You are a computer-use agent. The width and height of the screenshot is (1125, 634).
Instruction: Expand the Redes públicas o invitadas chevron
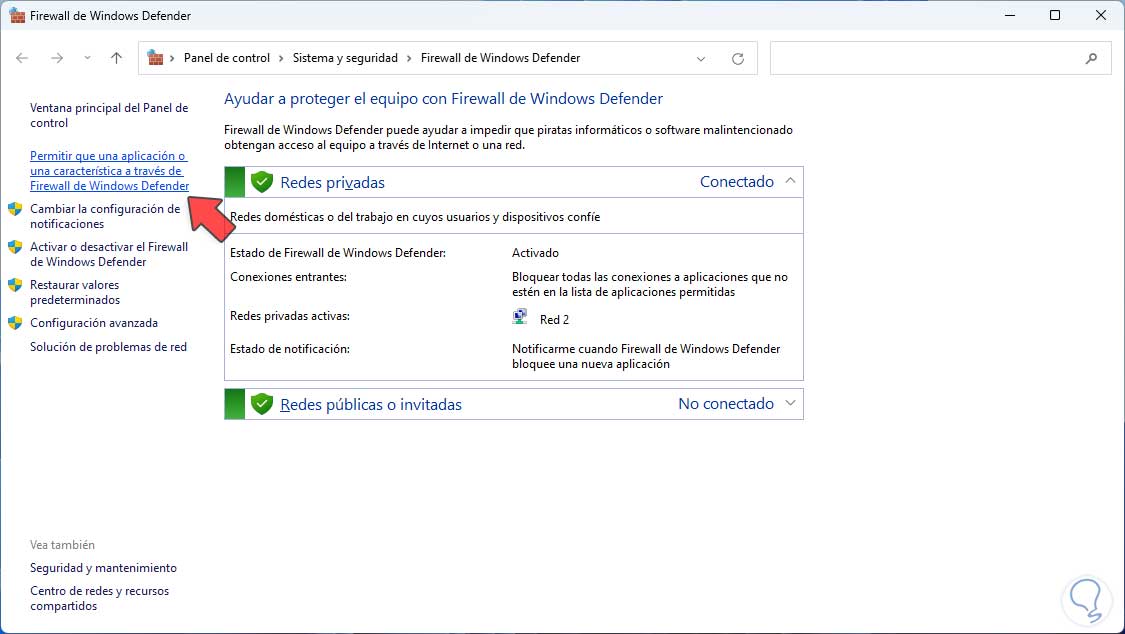click(790, 404)
